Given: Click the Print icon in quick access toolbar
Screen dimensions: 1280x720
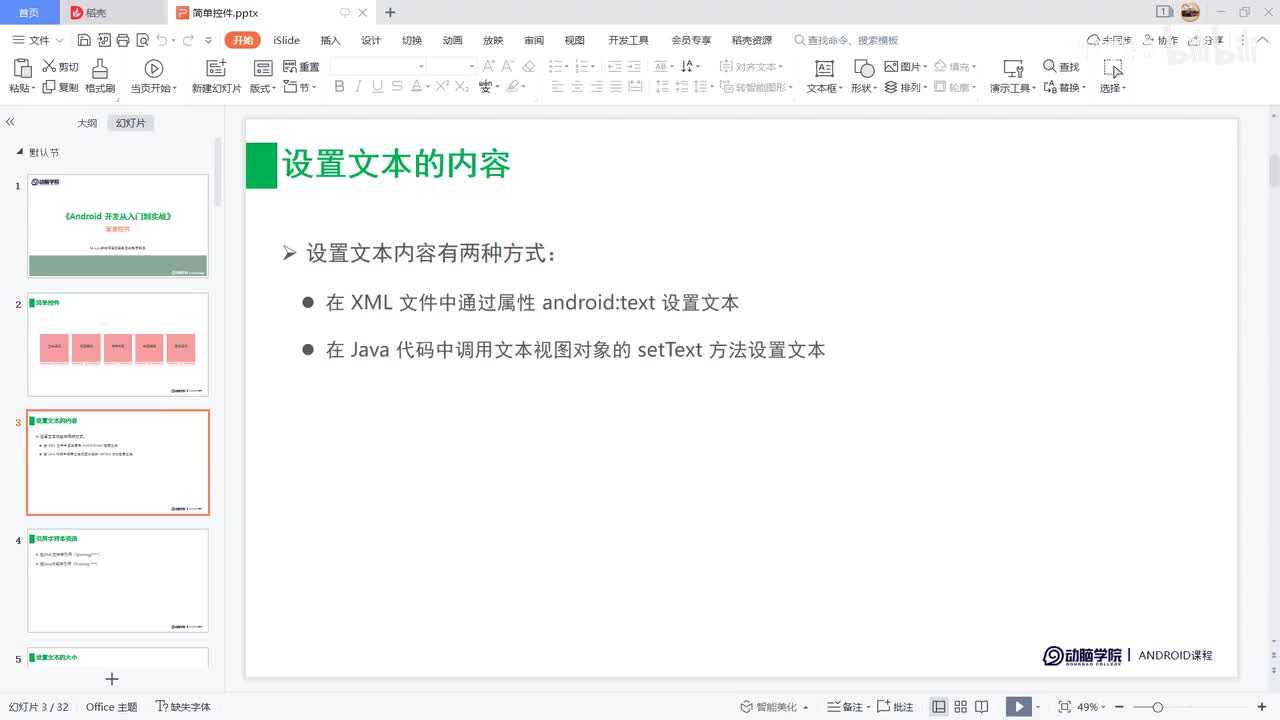Looking at the screenshot, I should pos(122,40).
